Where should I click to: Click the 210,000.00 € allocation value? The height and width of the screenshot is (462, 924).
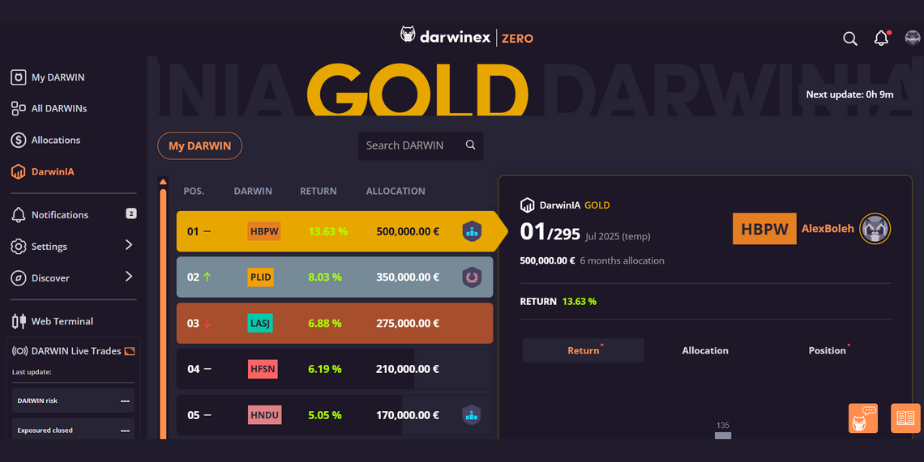(408, 369)
